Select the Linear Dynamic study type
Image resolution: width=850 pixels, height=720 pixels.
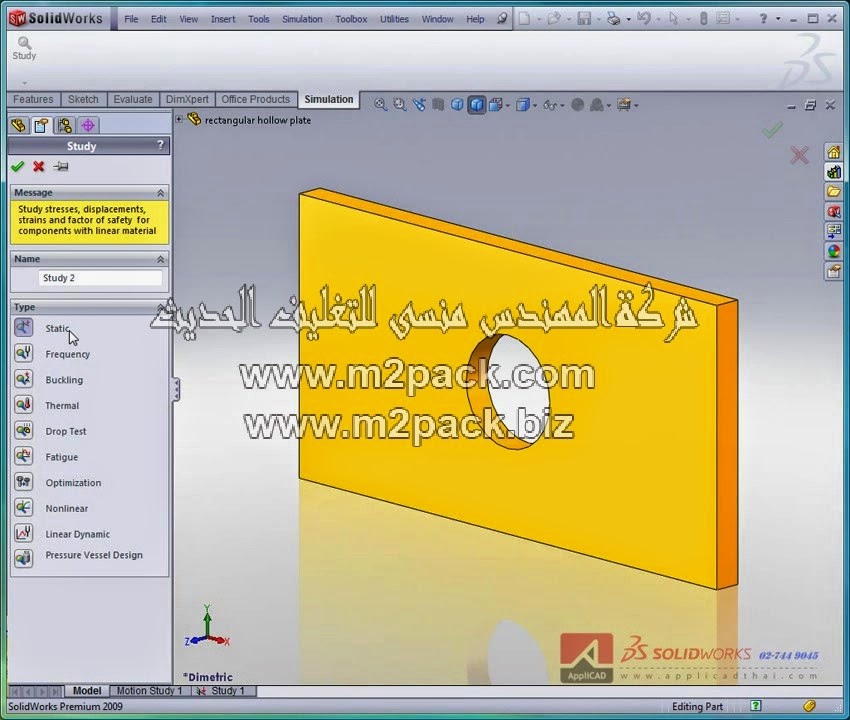[78, 534]
